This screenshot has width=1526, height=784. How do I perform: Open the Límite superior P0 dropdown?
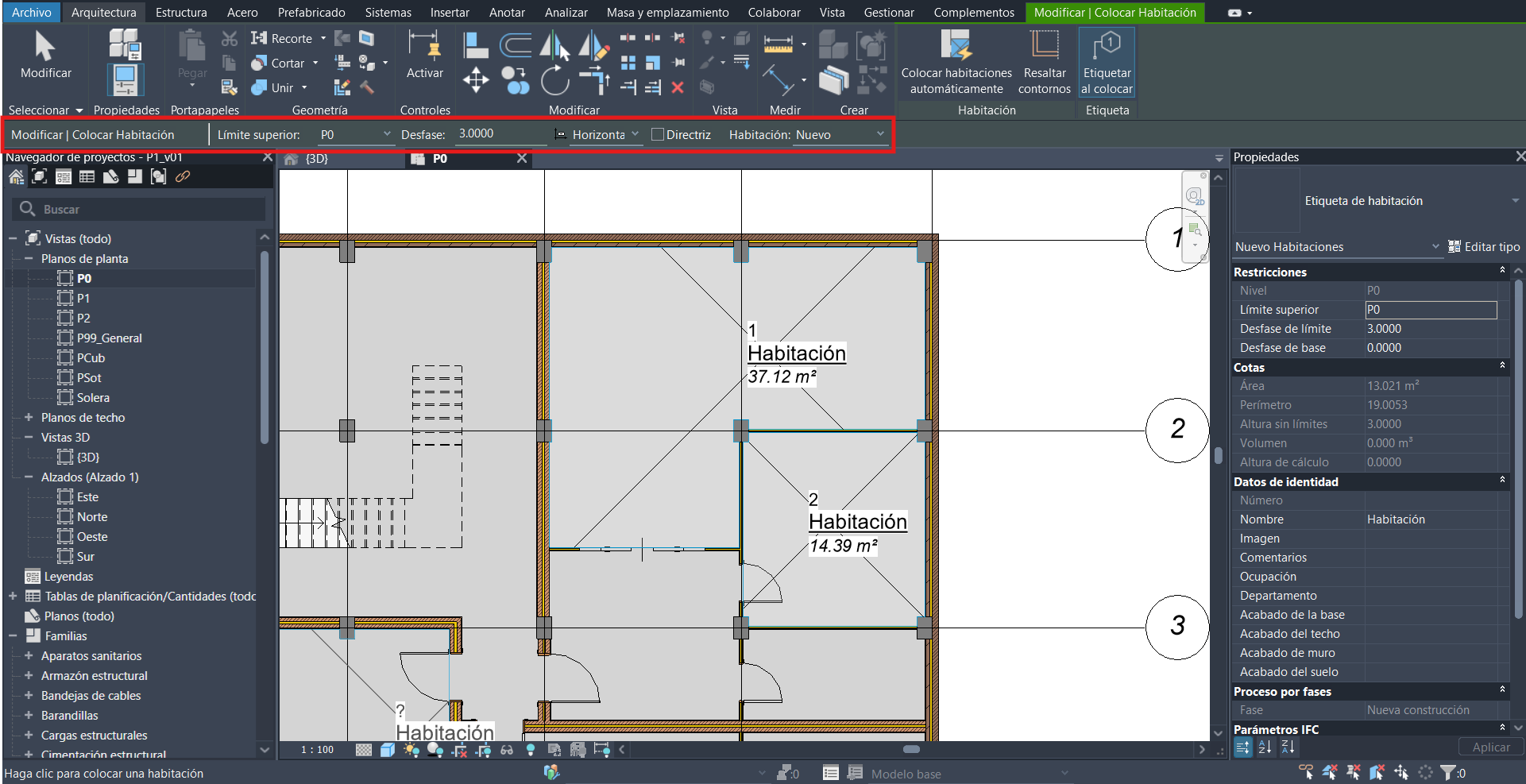click(x=355, y=135)
